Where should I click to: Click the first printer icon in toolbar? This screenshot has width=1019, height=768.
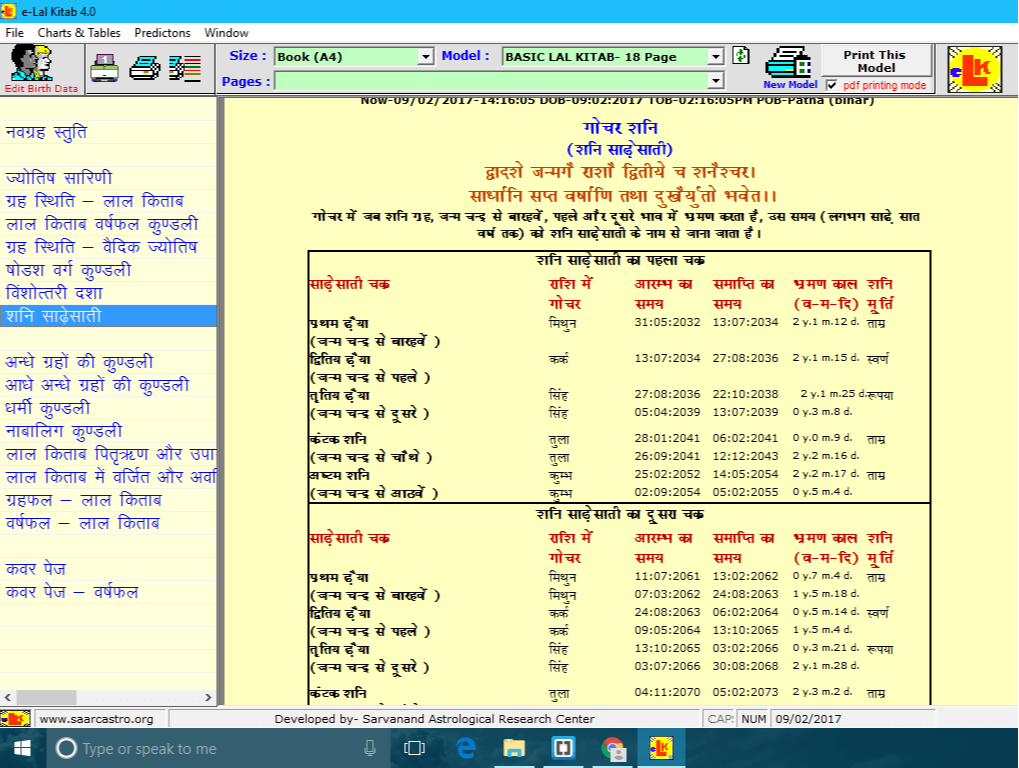click(104, 68)
